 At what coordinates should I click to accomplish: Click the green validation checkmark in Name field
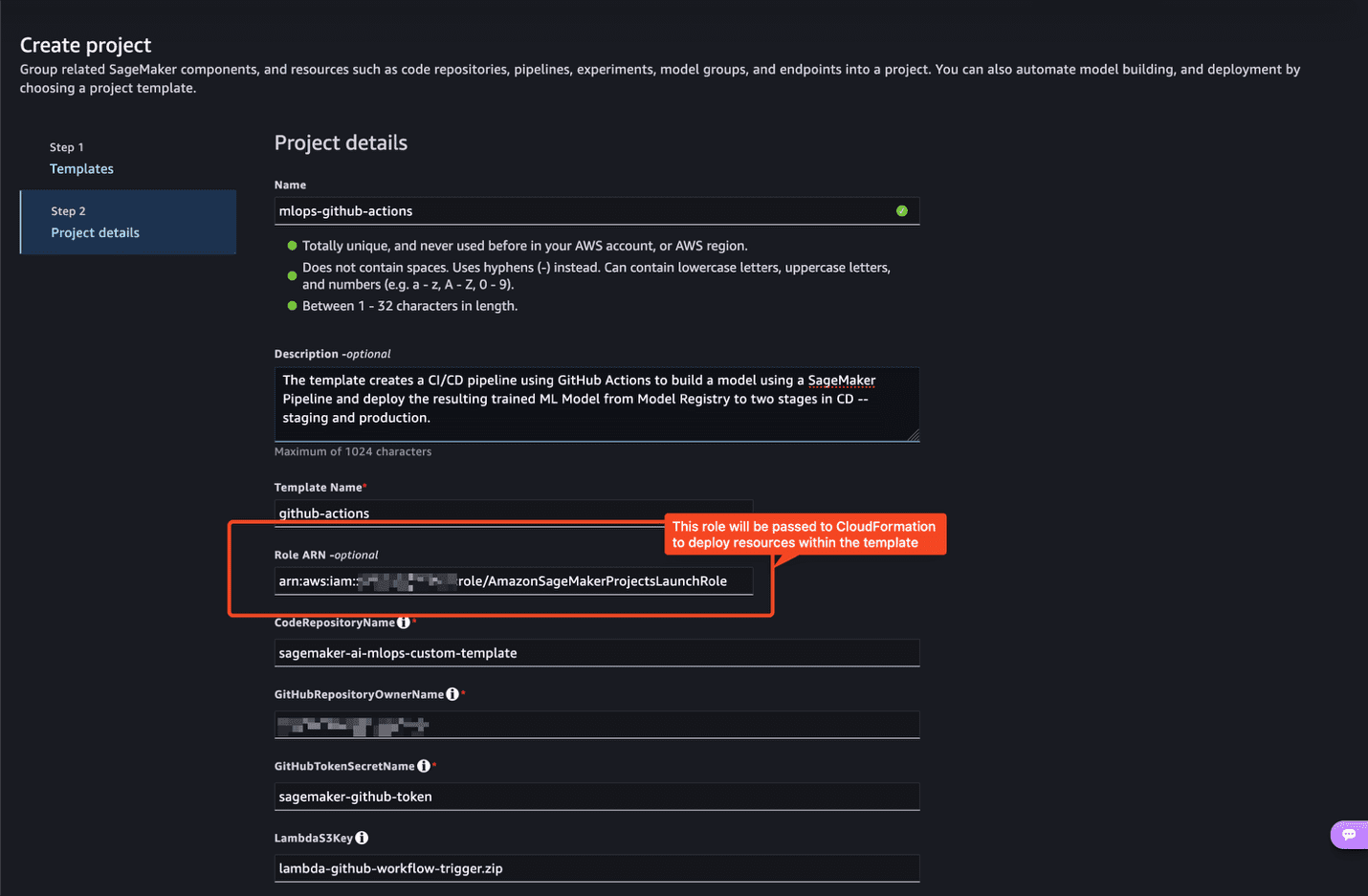click(902, 211)
